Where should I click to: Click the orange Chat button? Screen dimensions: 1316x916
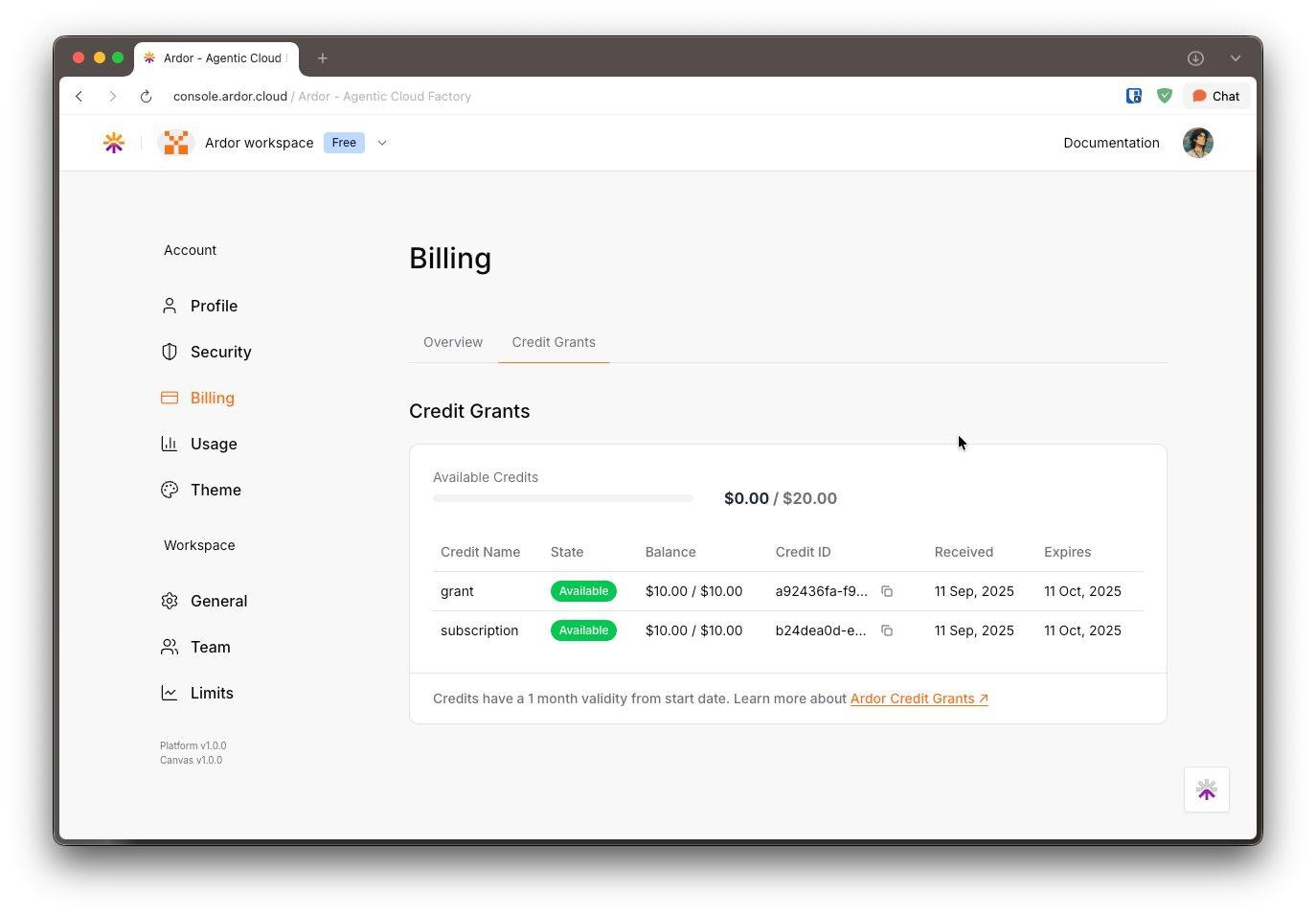[x=1216, y=96]
